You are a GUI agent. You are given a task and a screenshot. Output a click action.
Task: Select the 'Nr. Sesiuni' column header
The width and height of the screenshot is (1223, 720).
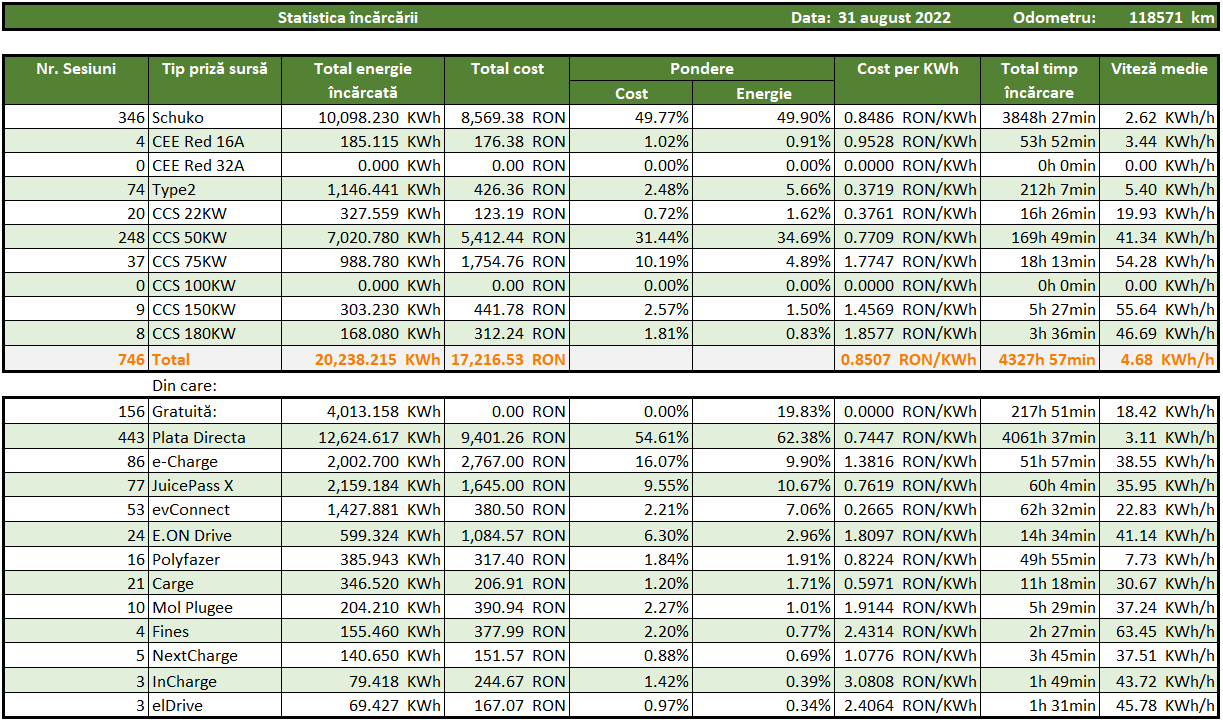(x=76, y=69)
